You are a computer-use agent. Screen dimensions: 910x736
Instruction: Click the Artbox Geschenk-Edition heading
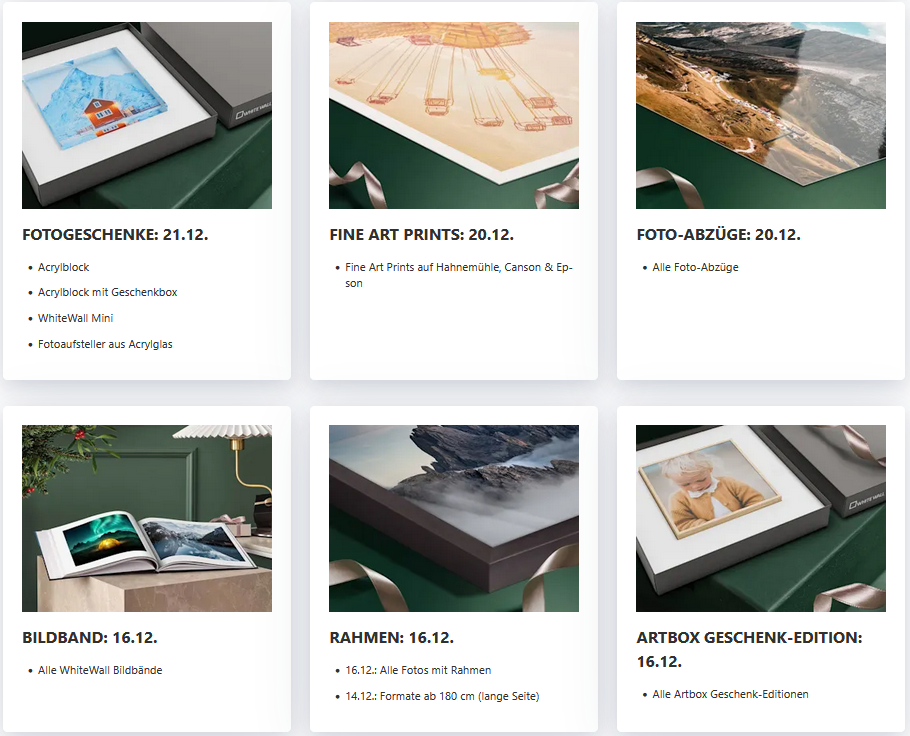(749, 649)
